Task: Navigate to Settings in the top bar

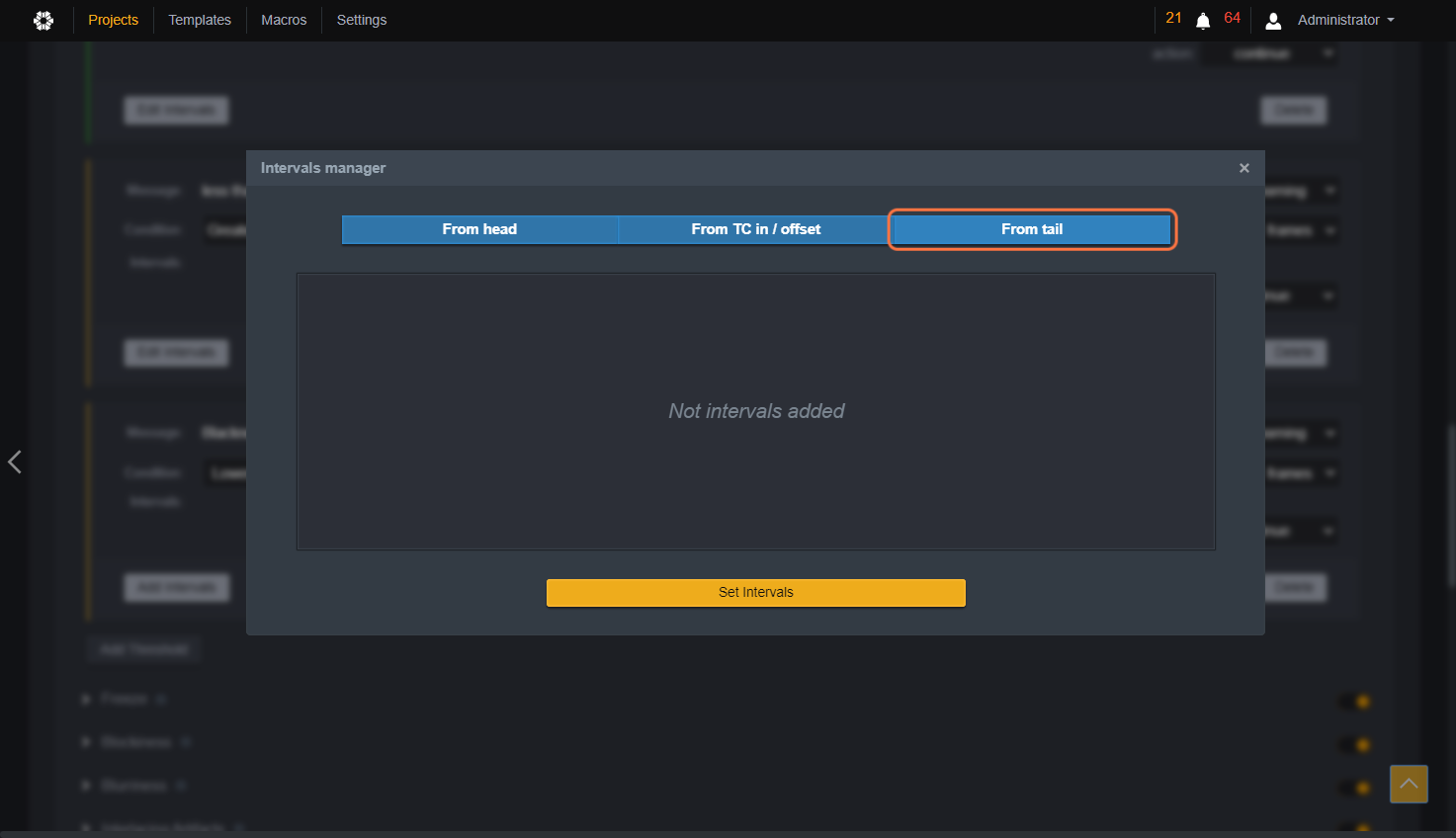Action: pos(362,20)
